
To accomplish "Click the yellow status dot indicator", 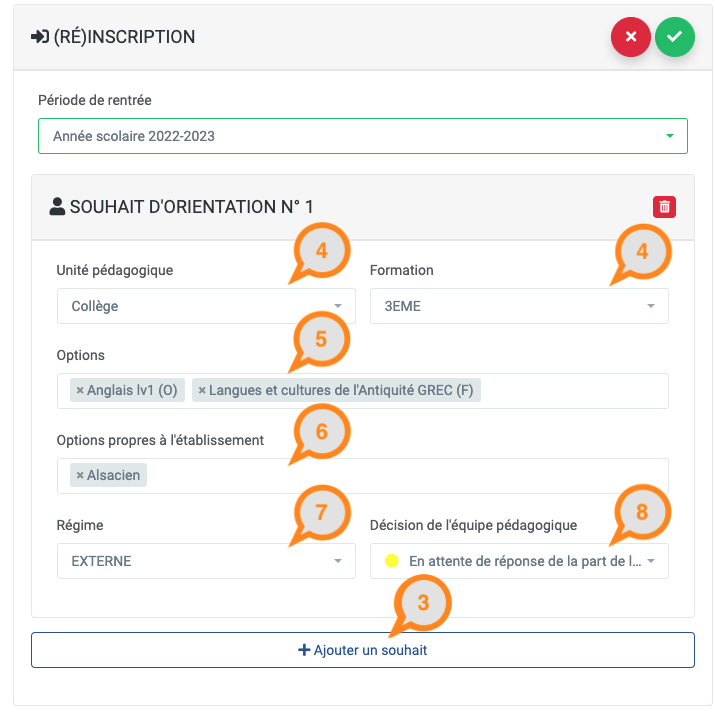I will coord(392,561).
